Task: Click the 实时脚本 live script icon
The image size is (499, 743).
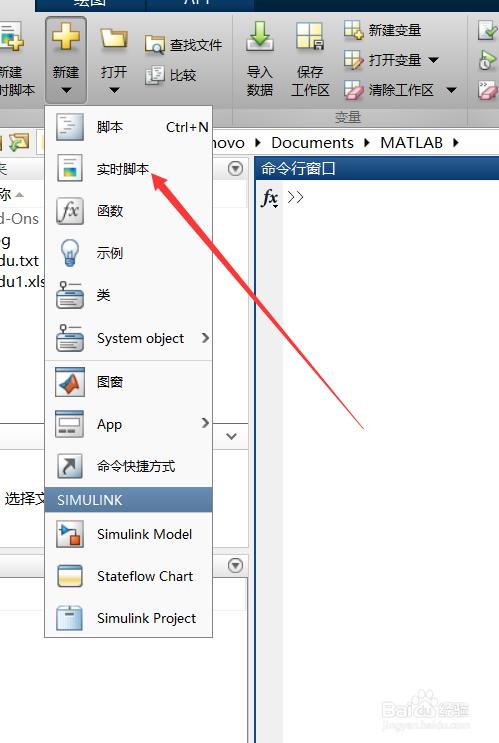Action: [70, 168]
